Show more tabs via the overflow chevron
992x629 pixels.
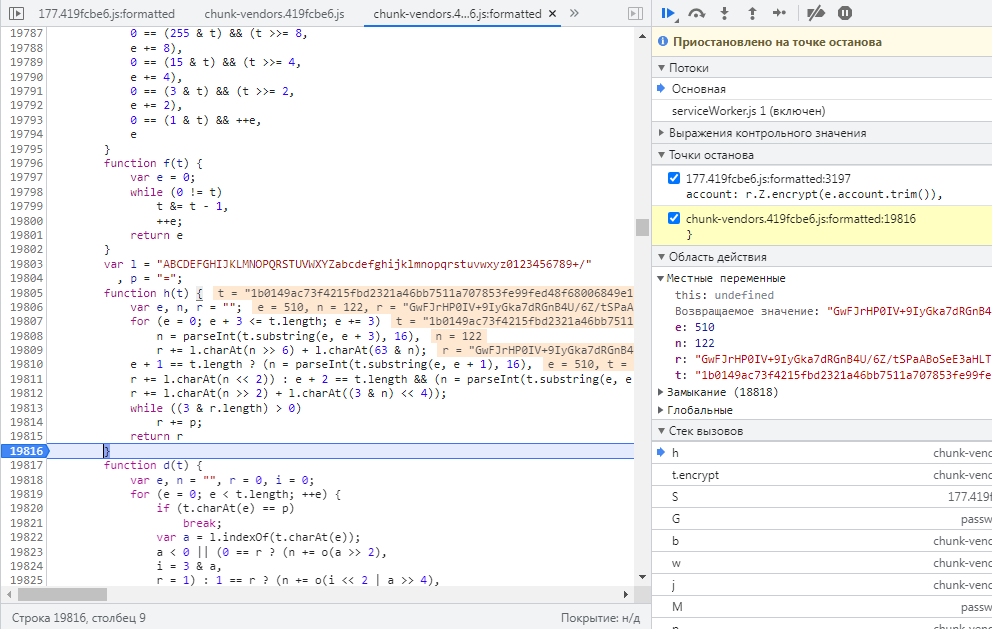coord(573,14)
